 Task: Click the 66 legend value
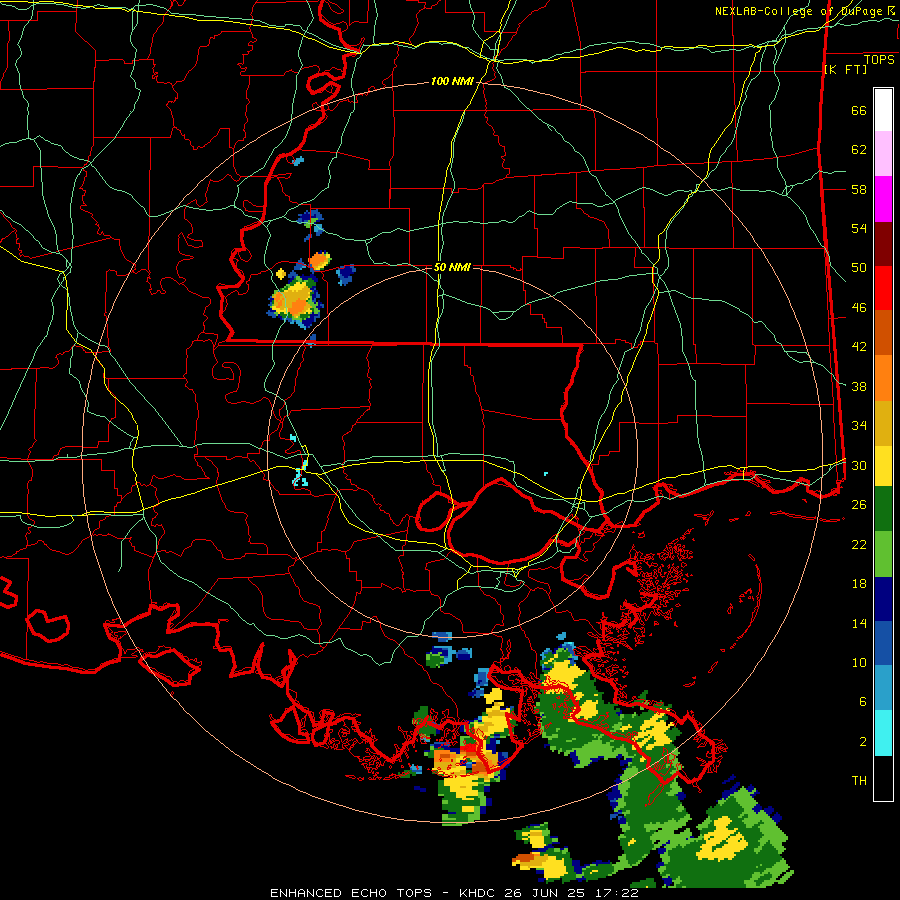(x=859, y=110)
